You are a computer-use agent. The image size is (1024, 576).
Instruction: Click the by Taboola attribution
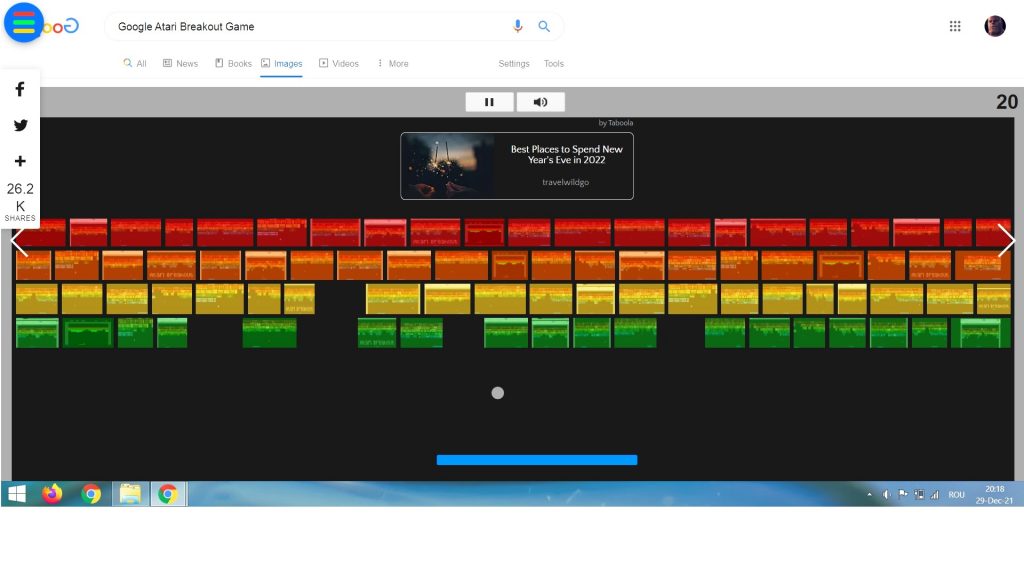coord(616,123)
